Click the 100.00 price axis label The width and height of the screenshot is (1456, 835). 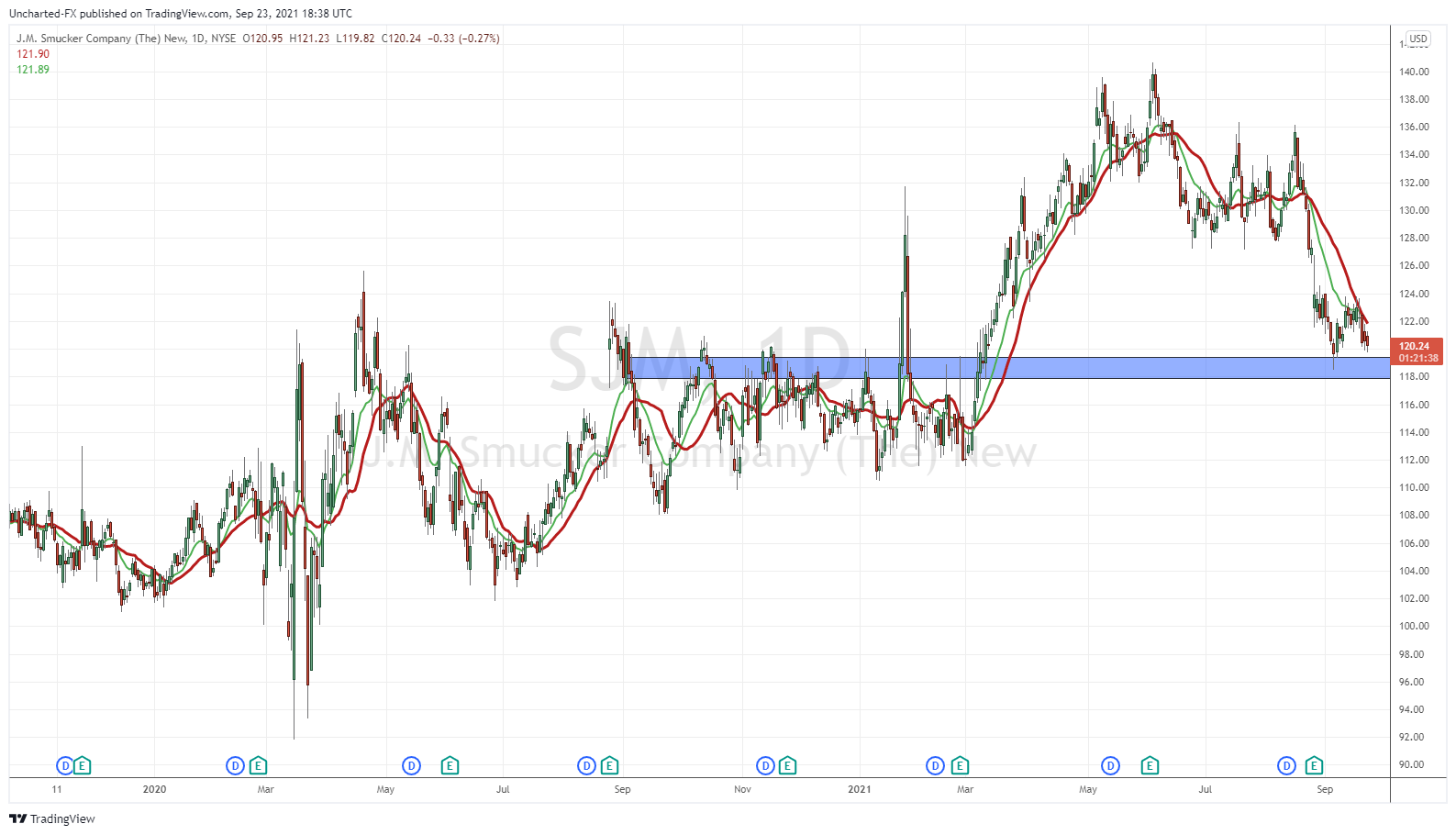click(x=1414, y=626)
